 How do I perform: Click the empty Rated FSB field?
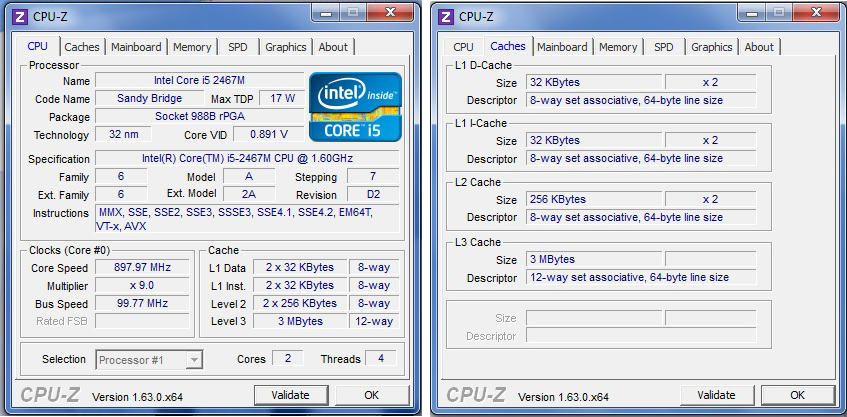[143, 321]
